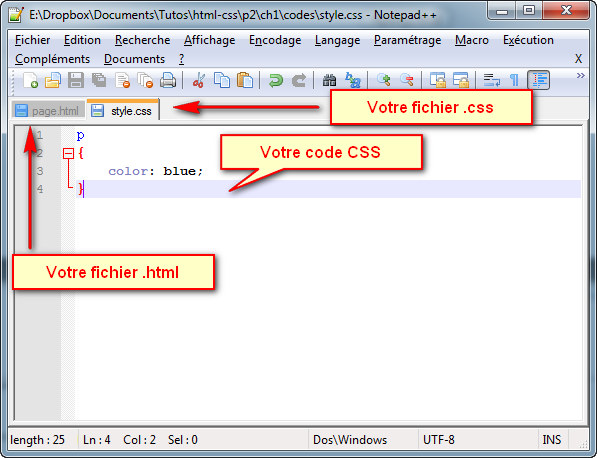The height and width of the screenshot is (458, 597).
Task: Toggle indent guide icon
Action: [538, 80]
